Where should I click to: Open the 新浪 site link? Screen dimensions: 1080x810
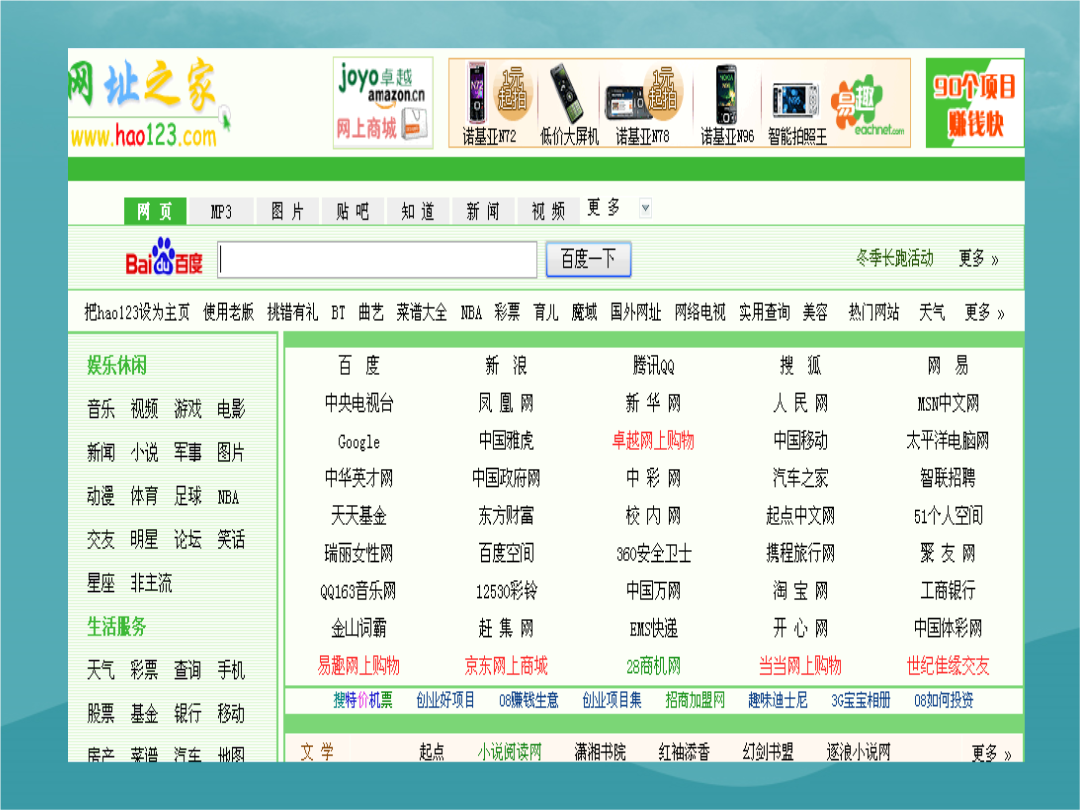click(506, 366)
